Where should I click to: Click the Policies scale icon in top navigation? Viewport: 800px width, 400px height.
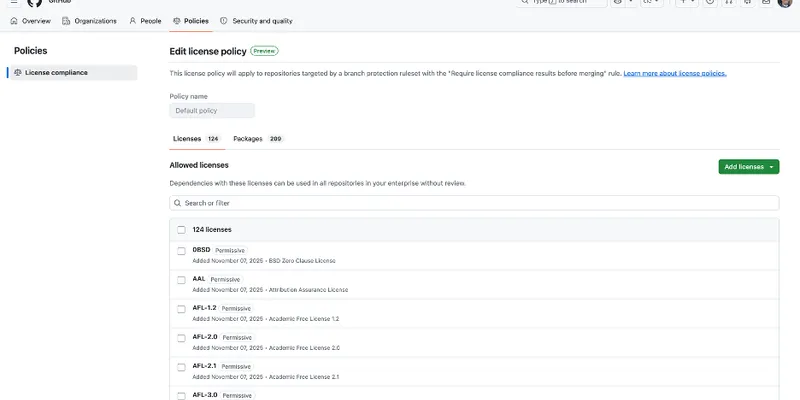tap(177, 21)
